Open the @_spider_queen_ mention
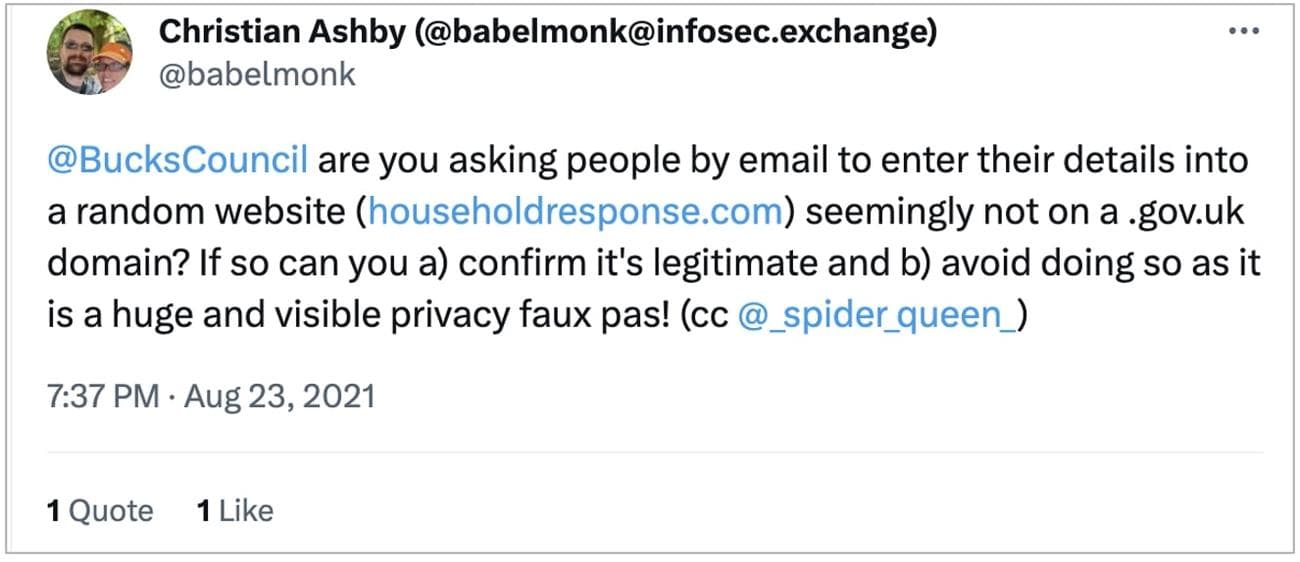Screen dimensions: 1300x562 pos(877,316)
